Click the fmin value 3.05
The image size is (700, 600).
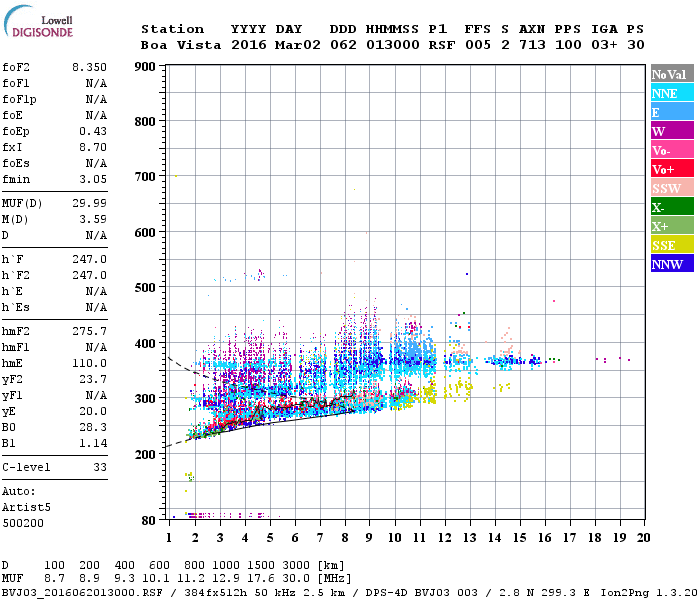coord(93,179)
